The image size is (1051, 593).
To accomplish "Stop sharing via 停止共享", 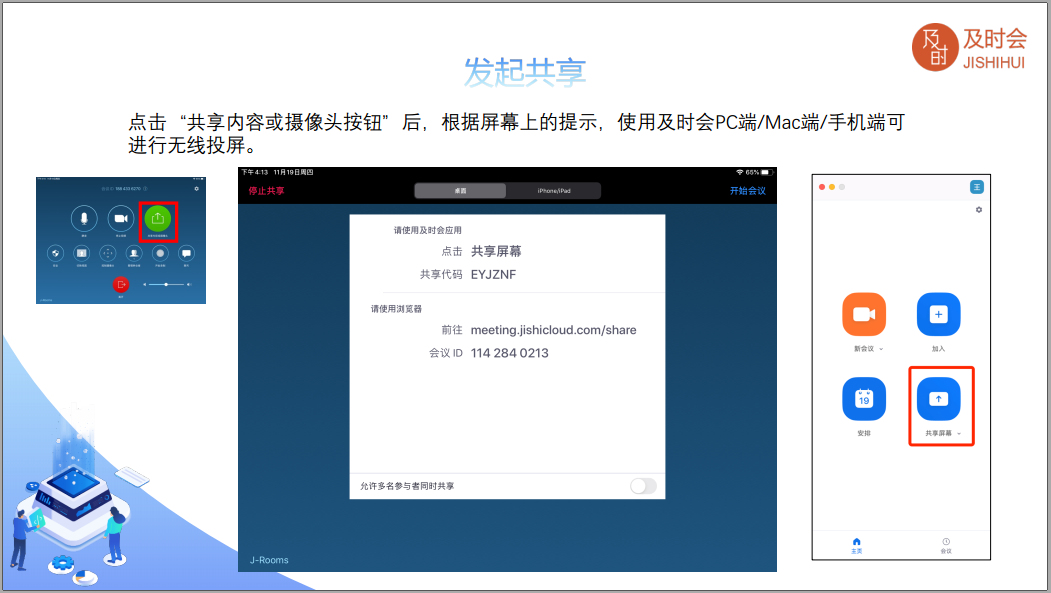I will pos(266,191).
